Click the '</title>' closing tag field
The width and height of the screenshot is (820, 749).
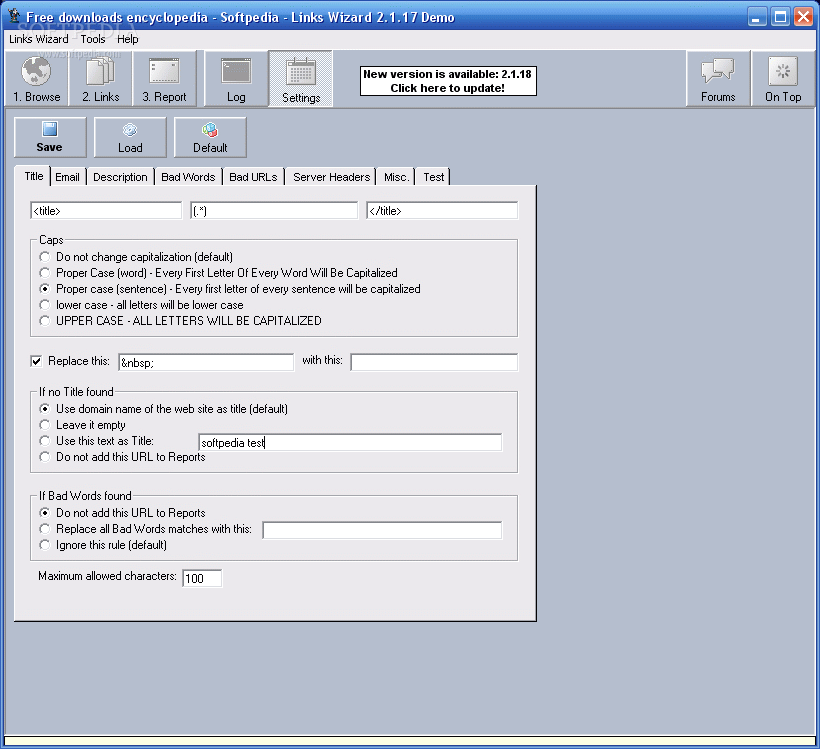coord(442,211)
